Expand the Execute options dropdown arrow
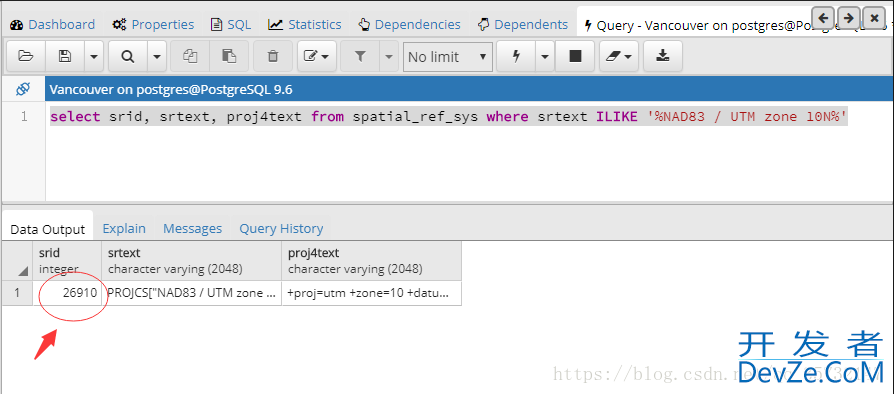Image resolution: width=894 pixels, height=394 pixels. pos(545,56)
